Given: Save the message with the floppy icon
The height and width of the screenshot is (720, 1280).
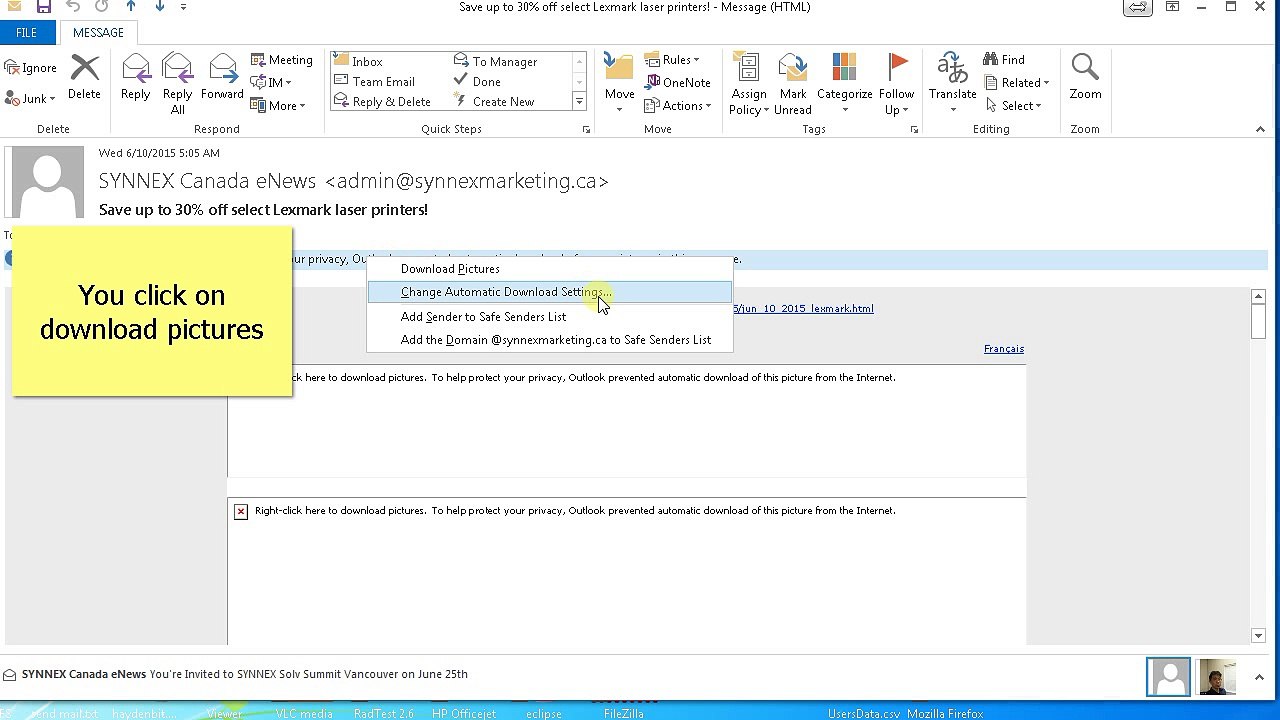Looking at the screenshot, I should pyautogui.click(x=43, y=7).
